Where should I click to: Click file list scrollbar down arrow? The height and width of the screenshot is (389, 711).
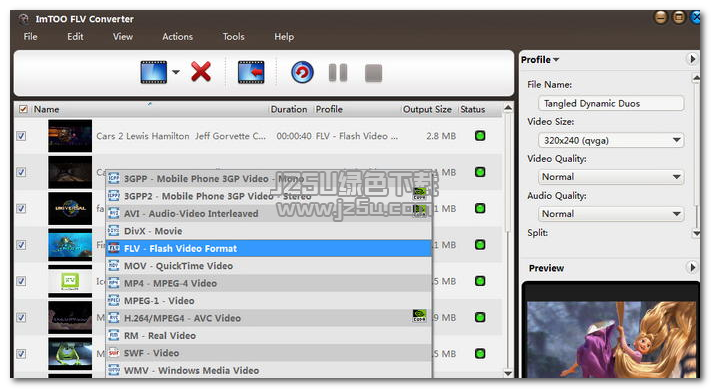[x=508, y=373]
